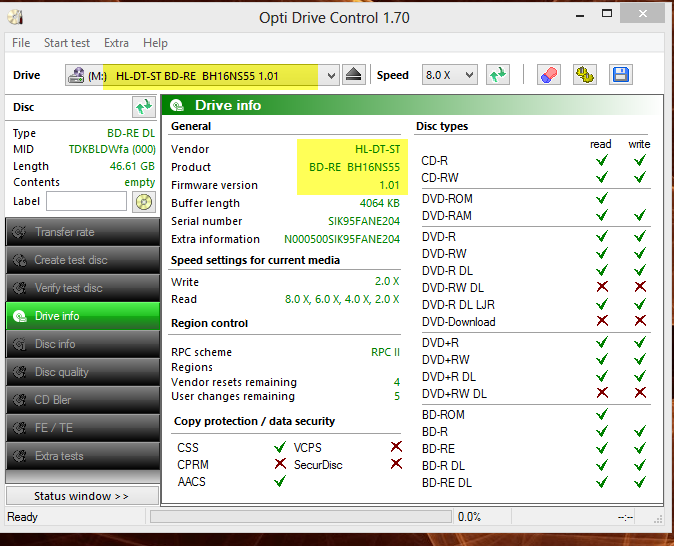This screenshot has width=674, height=546.
Task: Open the Disc quality section
Action: (x=83, y=371)
